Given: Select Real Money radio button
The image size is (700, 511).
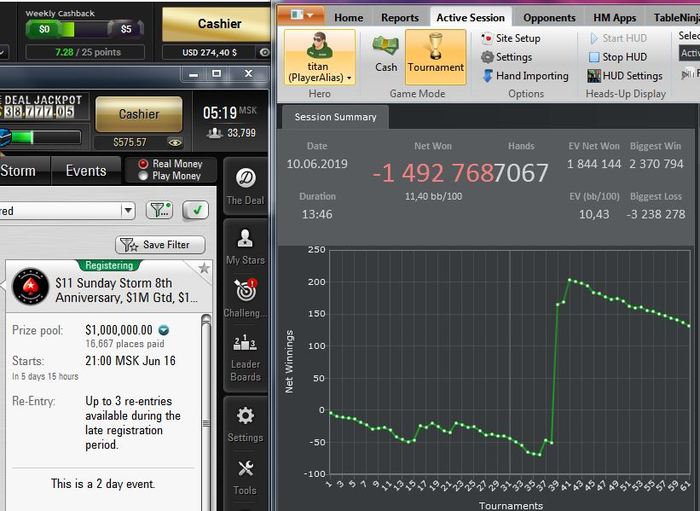Looking at the screenshot, I should (x=143, y=164).
